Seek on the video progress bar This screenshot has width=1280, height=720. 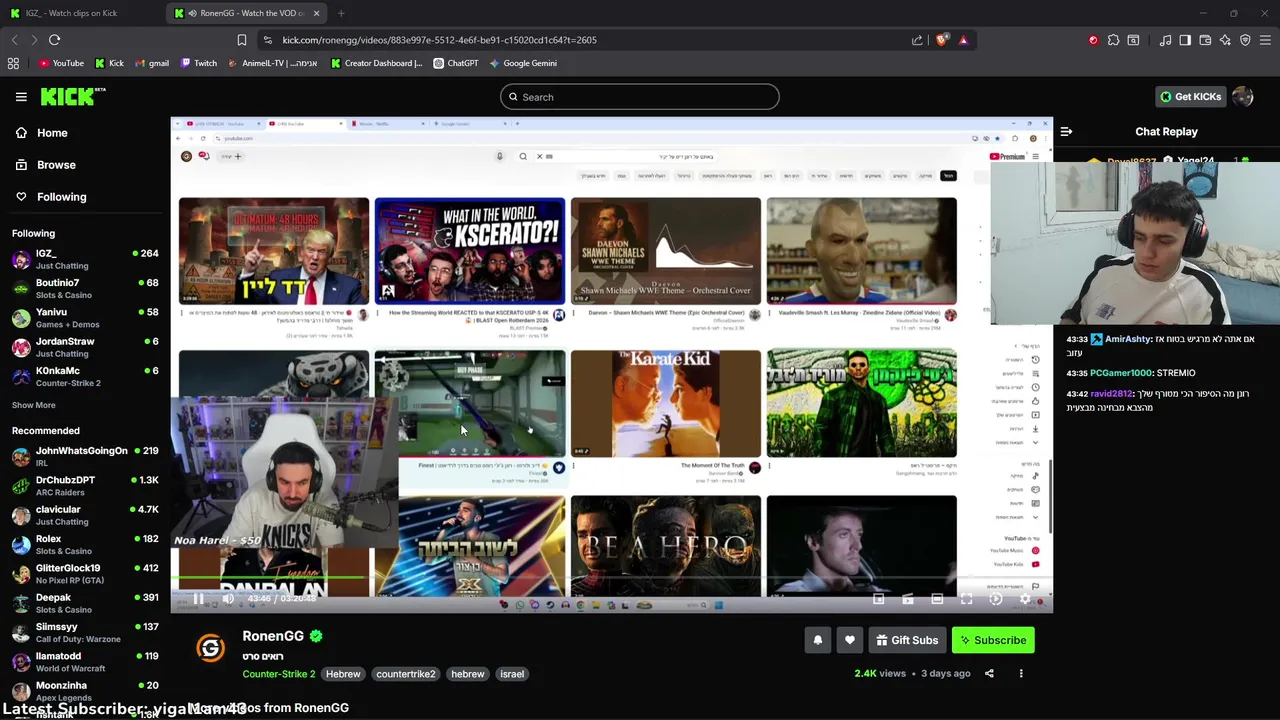click(611, 578)
